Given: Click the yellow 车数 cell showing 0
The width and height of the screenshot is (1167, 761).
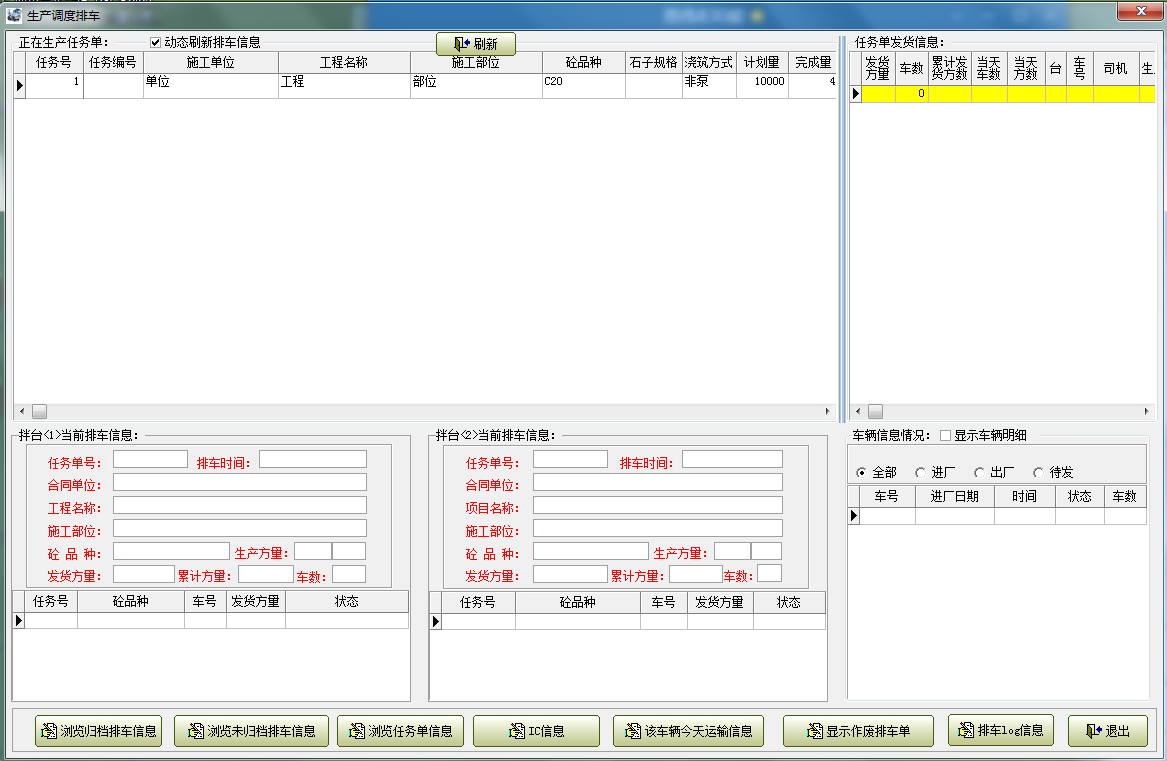Looking at the screenshot, I should pyautogui.click(x=912, y=94).
